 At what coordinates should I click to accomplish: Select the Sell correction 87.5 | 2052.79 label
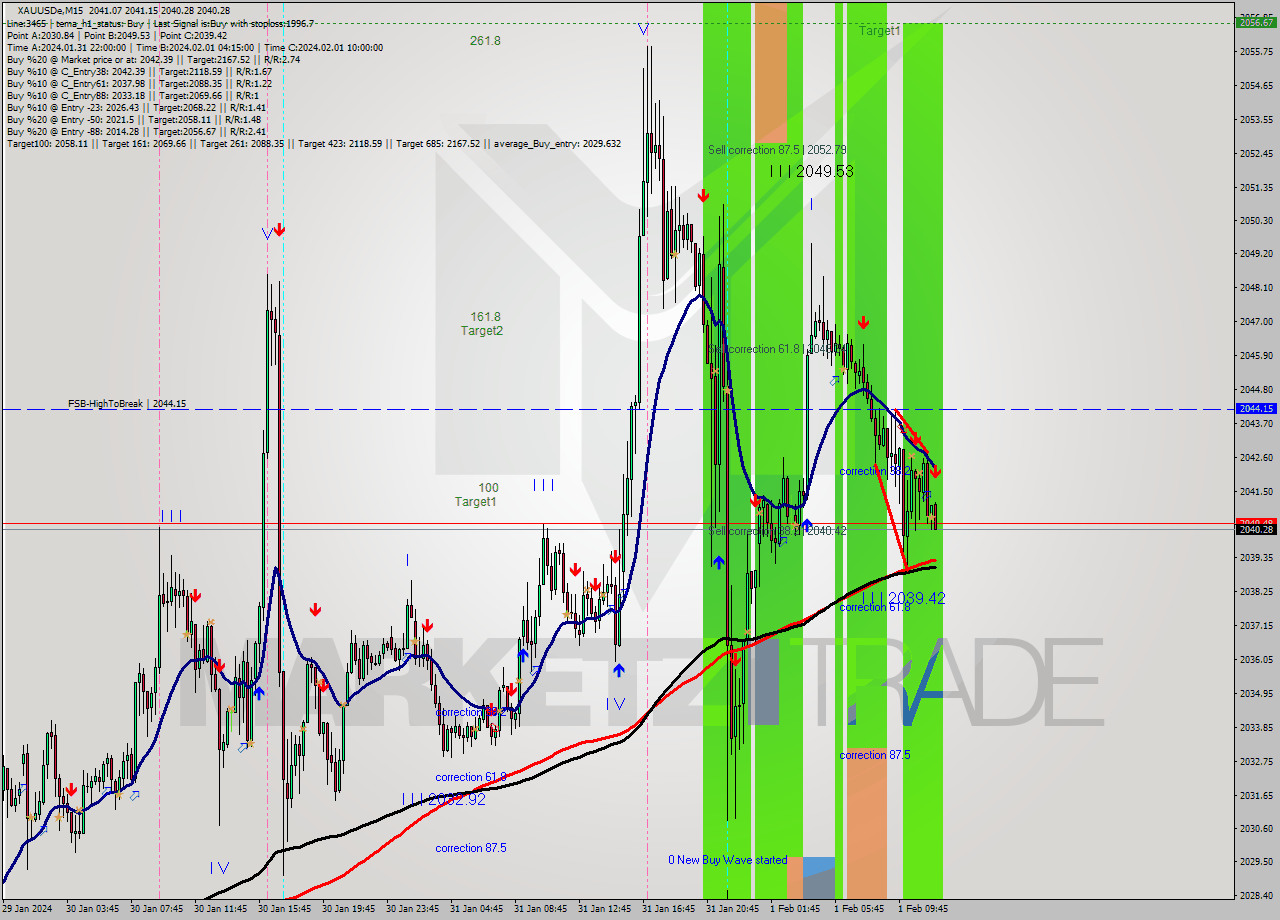pos(777,150)
